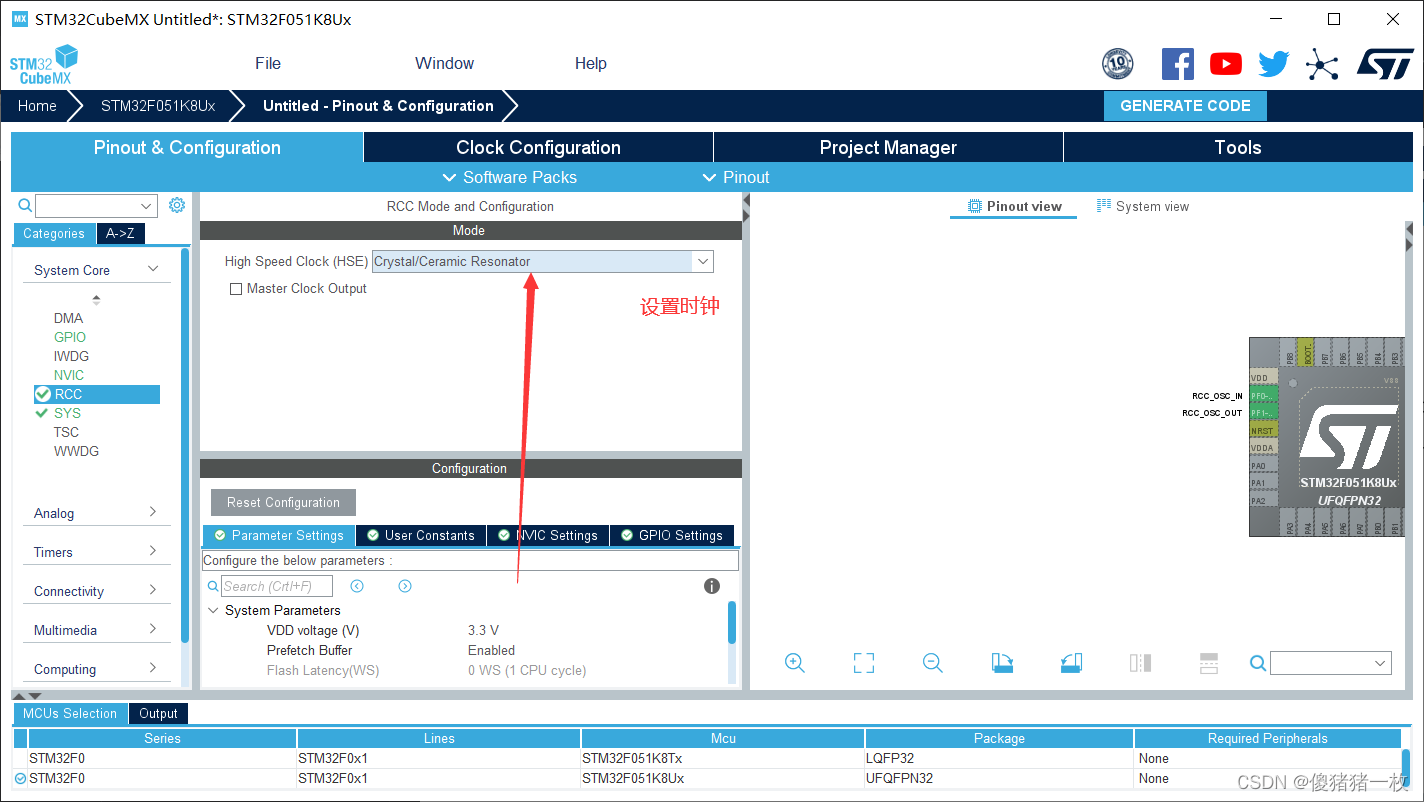The image size is (1424, 802).
Task: Open the Facebook link icon
Action: click(1178, 64)
